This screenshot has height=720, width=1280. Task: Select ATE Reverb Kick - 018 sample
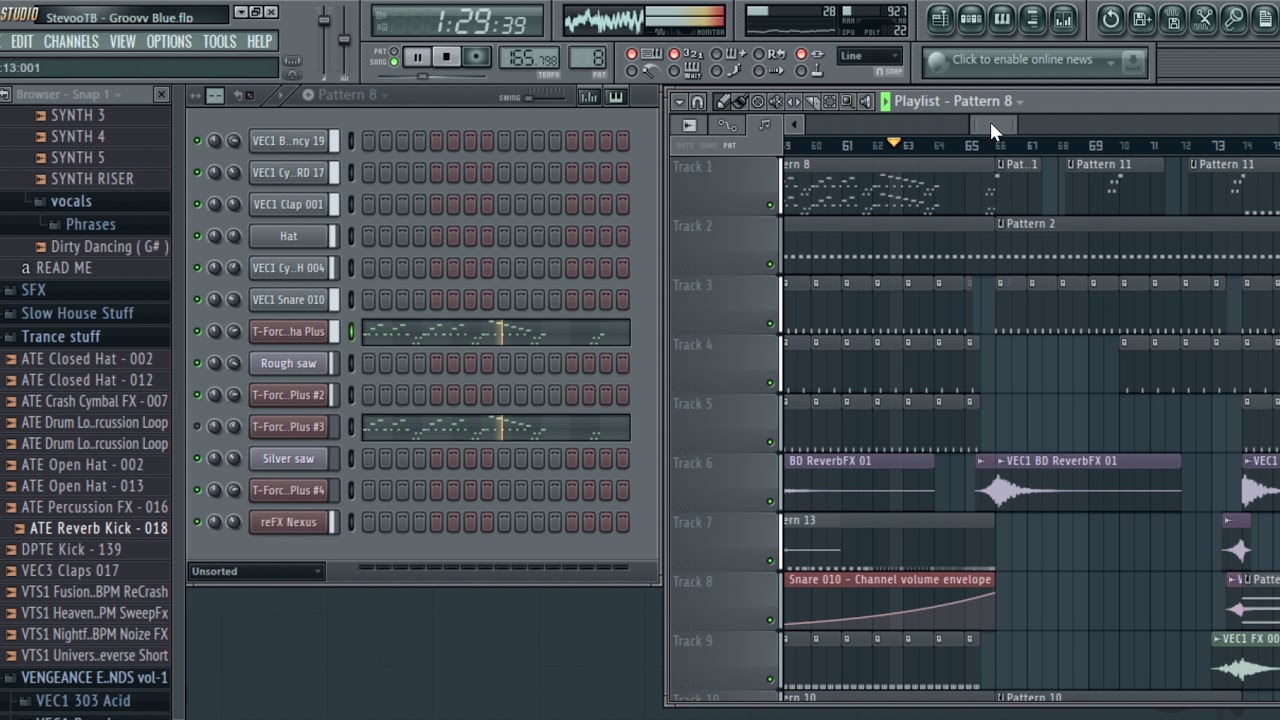[x=98, y=528]
